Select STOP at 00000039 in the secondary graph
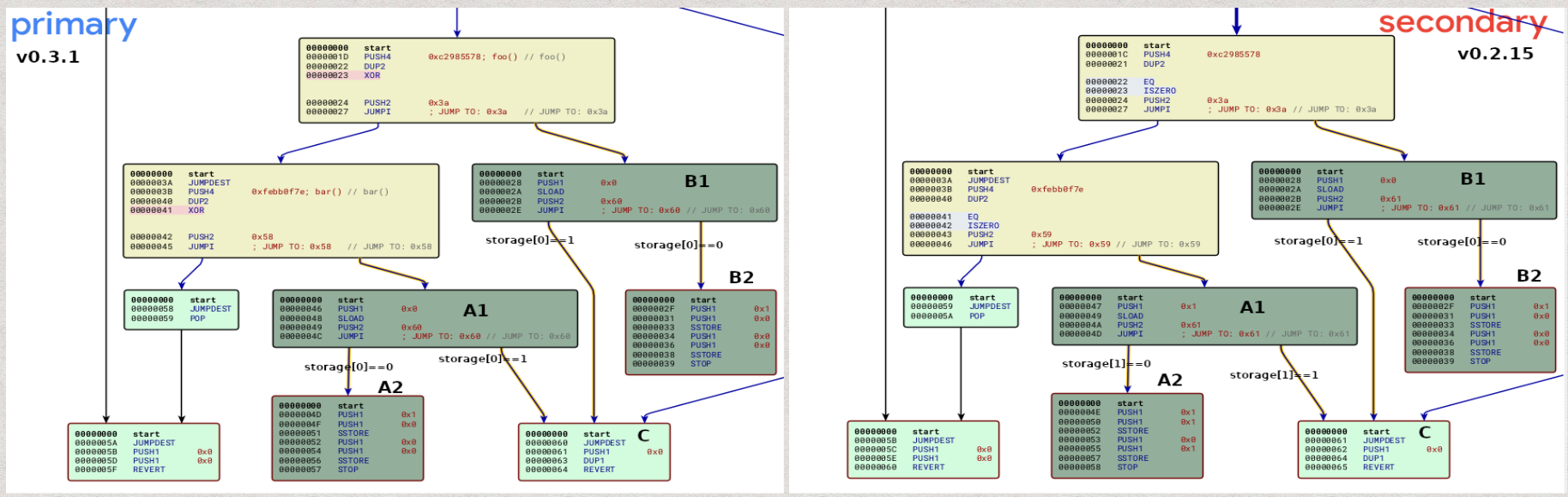The width and height of the screenshot is (1568, 497). tap(1451, 361)
